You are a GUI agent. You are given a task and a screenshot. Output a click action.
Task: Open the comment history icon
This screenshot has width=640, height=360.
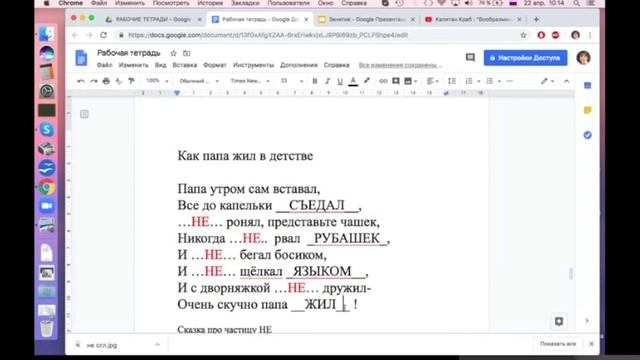tap(470, 58)
